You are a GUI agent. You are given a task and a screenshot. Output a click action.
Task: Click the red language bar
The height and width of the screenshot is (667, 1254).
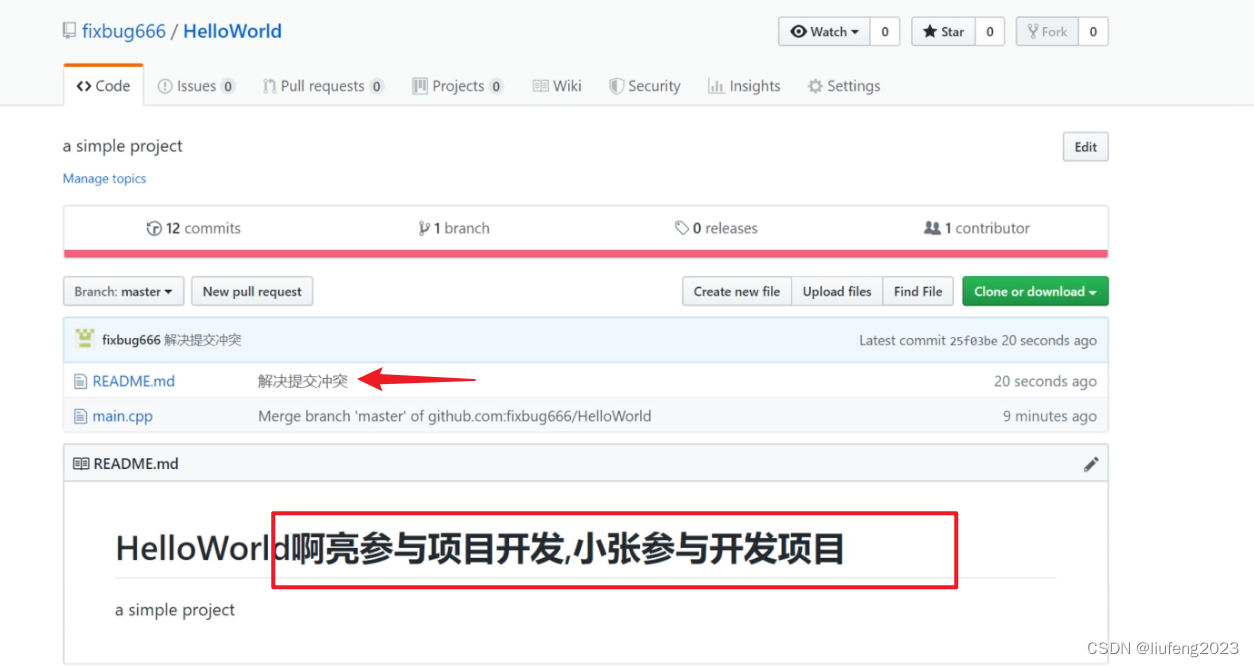[586, 254]
